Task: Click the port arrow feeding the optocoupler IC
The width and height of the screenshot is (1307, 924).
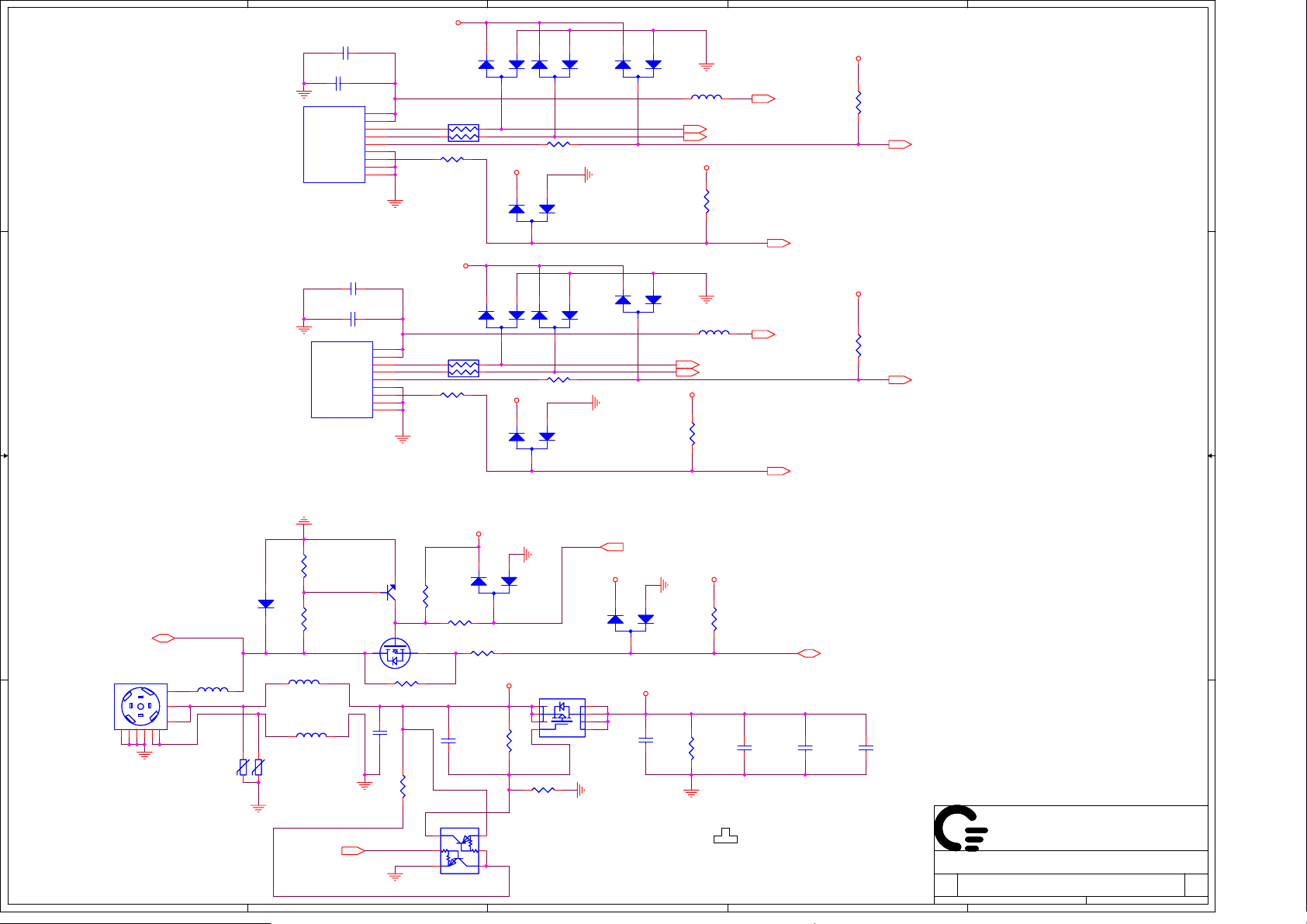Action: click(x=354, y=851)
